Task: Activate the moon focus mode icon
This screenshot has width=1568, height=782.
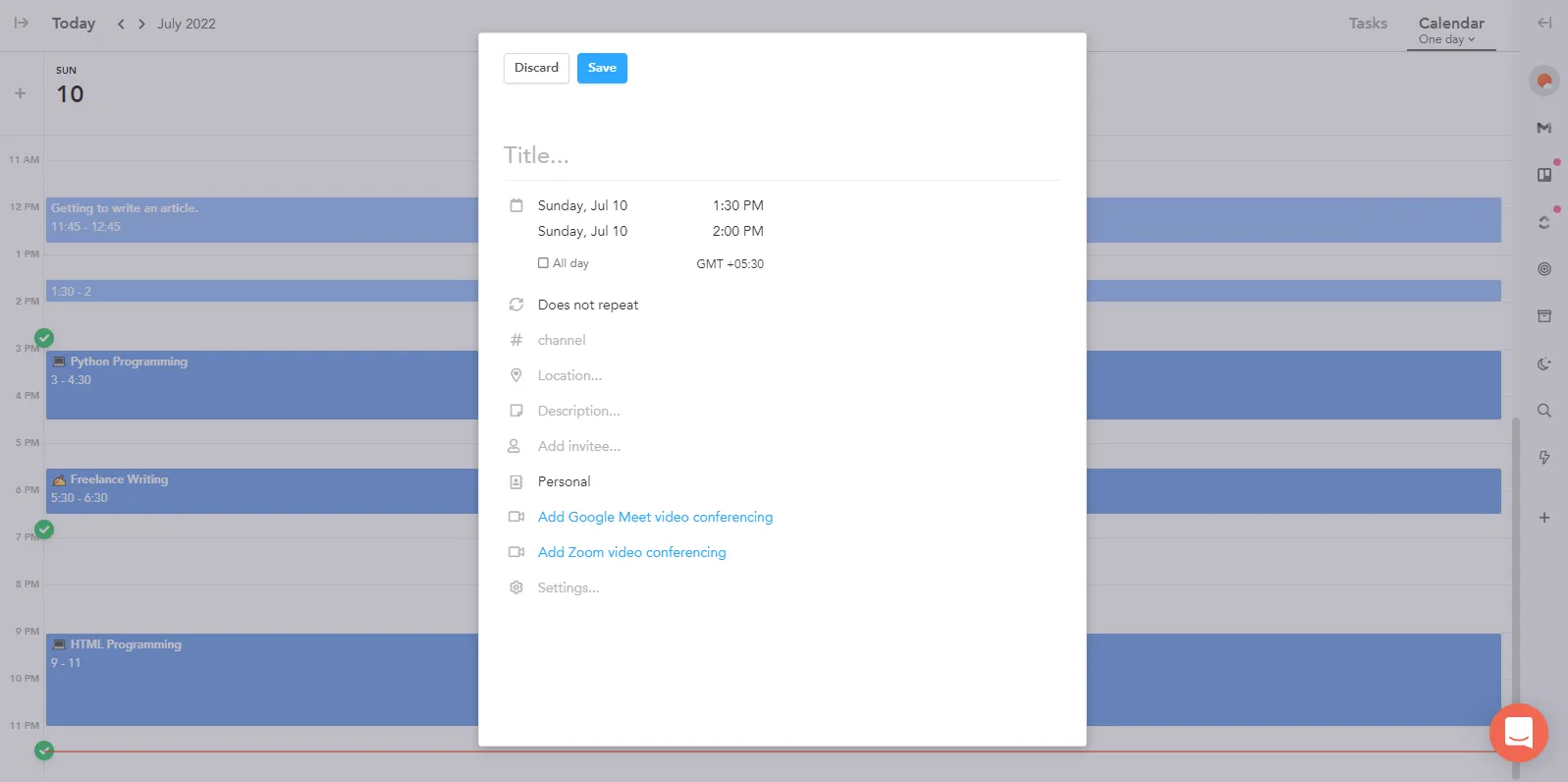Action: pos(1544,363)
